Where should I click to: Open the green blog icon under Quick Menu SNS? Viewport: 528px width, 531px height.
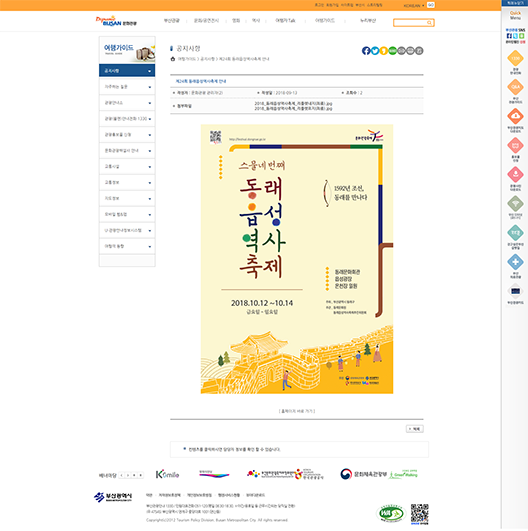522,36
